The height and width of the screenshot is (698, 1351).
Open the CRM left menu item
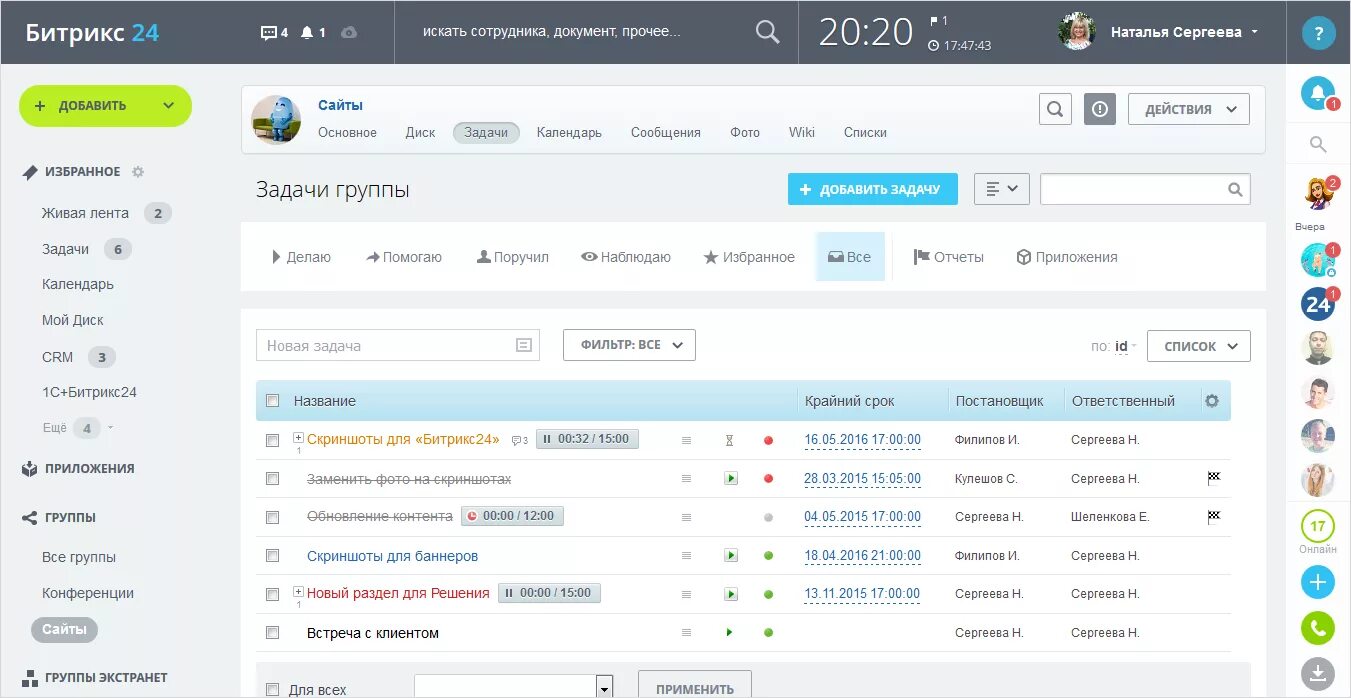click(x=57, y=357)
